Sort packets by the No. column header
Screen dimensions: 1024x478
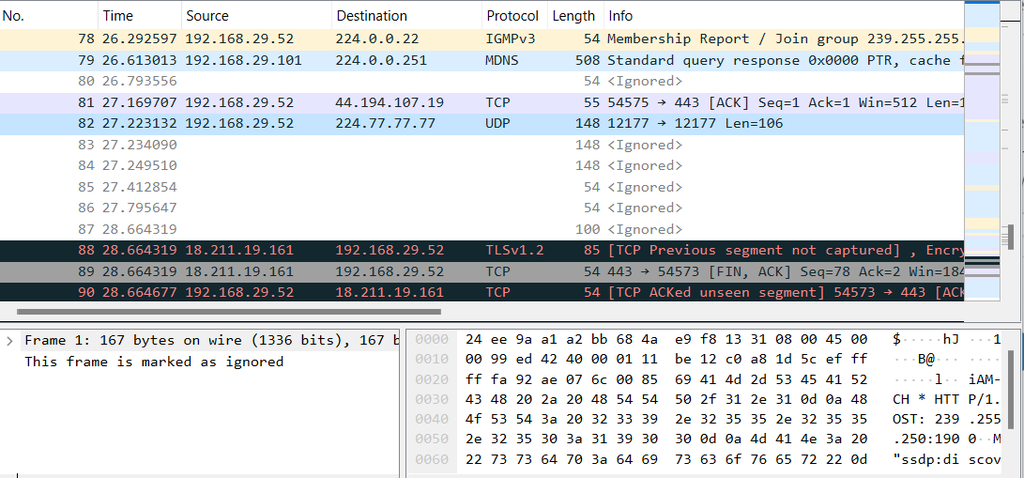(49, 16)
